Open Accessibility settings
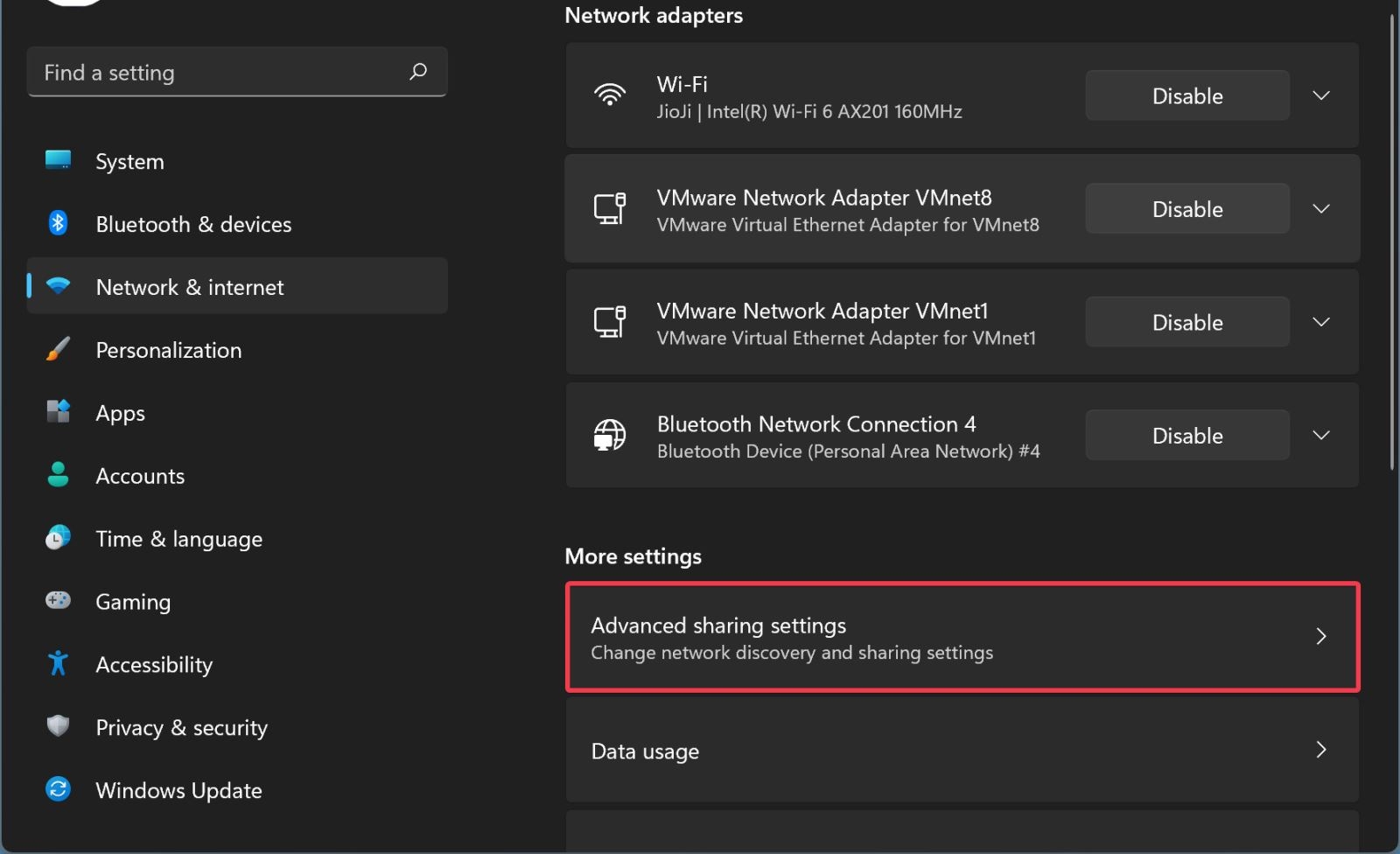Screen dimensions: 1400x854 [237, 665]
